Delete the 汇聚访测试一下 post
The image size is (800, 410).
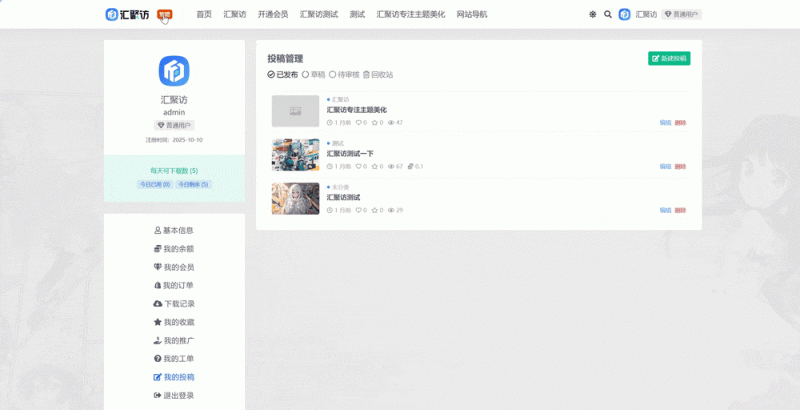(x=680, y=167)
